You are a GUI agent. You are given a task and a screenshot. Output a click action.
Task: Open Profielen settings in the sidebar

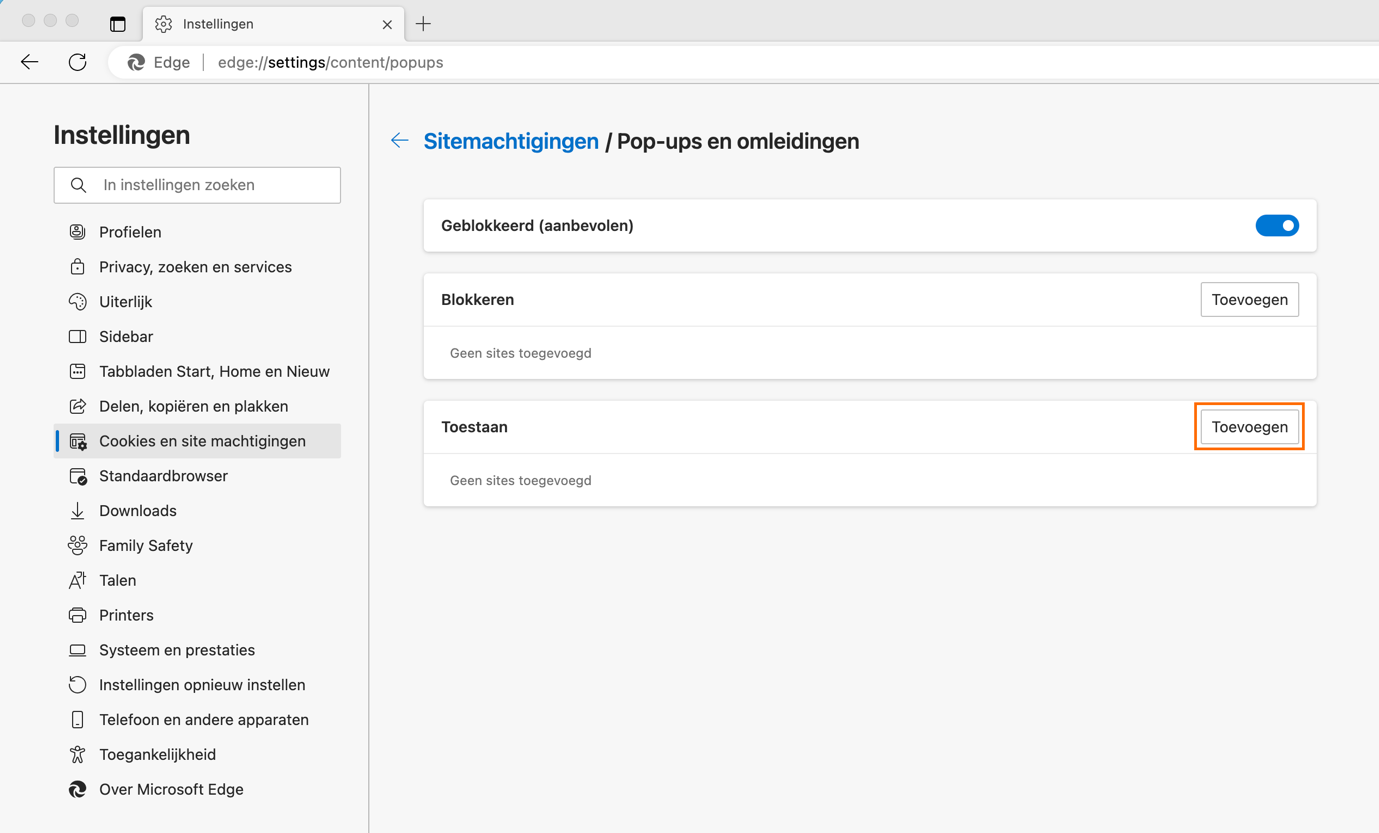click(78, 231)
